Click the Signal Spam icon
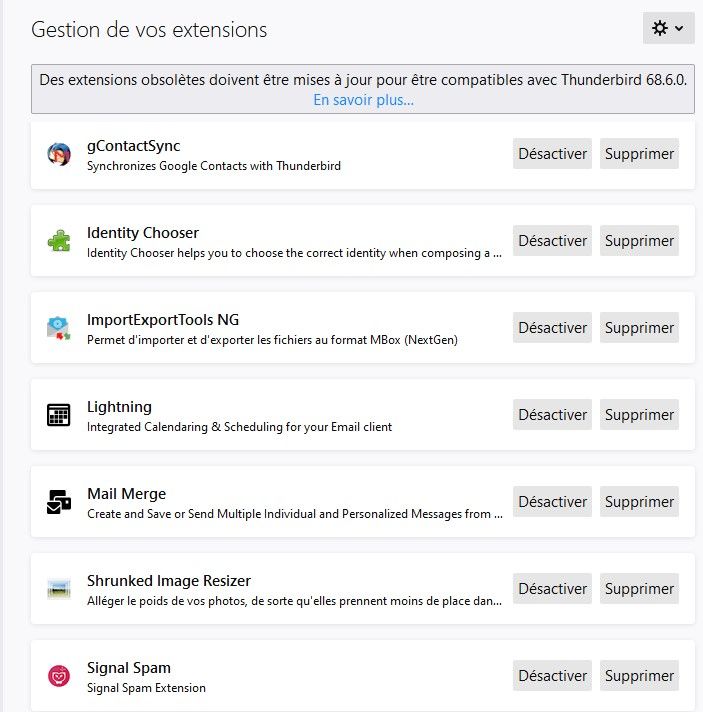The width and height of the screenshot is (703, 712). point(59,676)
